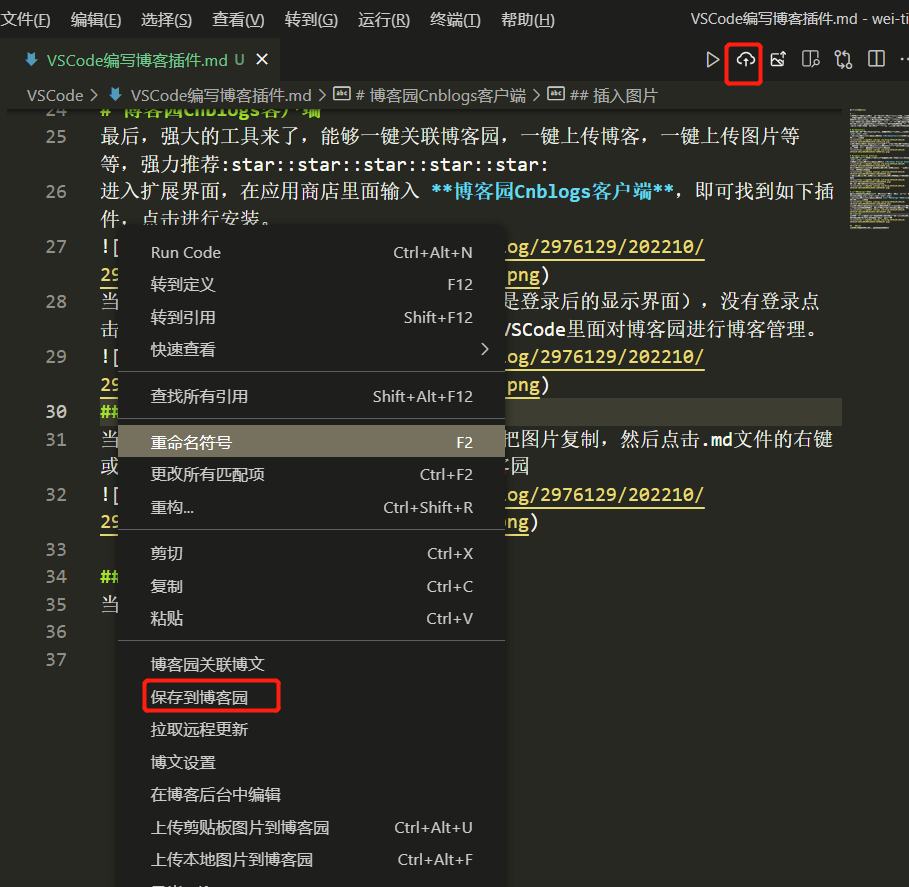Click the open changes compare icon

[843, 59]
